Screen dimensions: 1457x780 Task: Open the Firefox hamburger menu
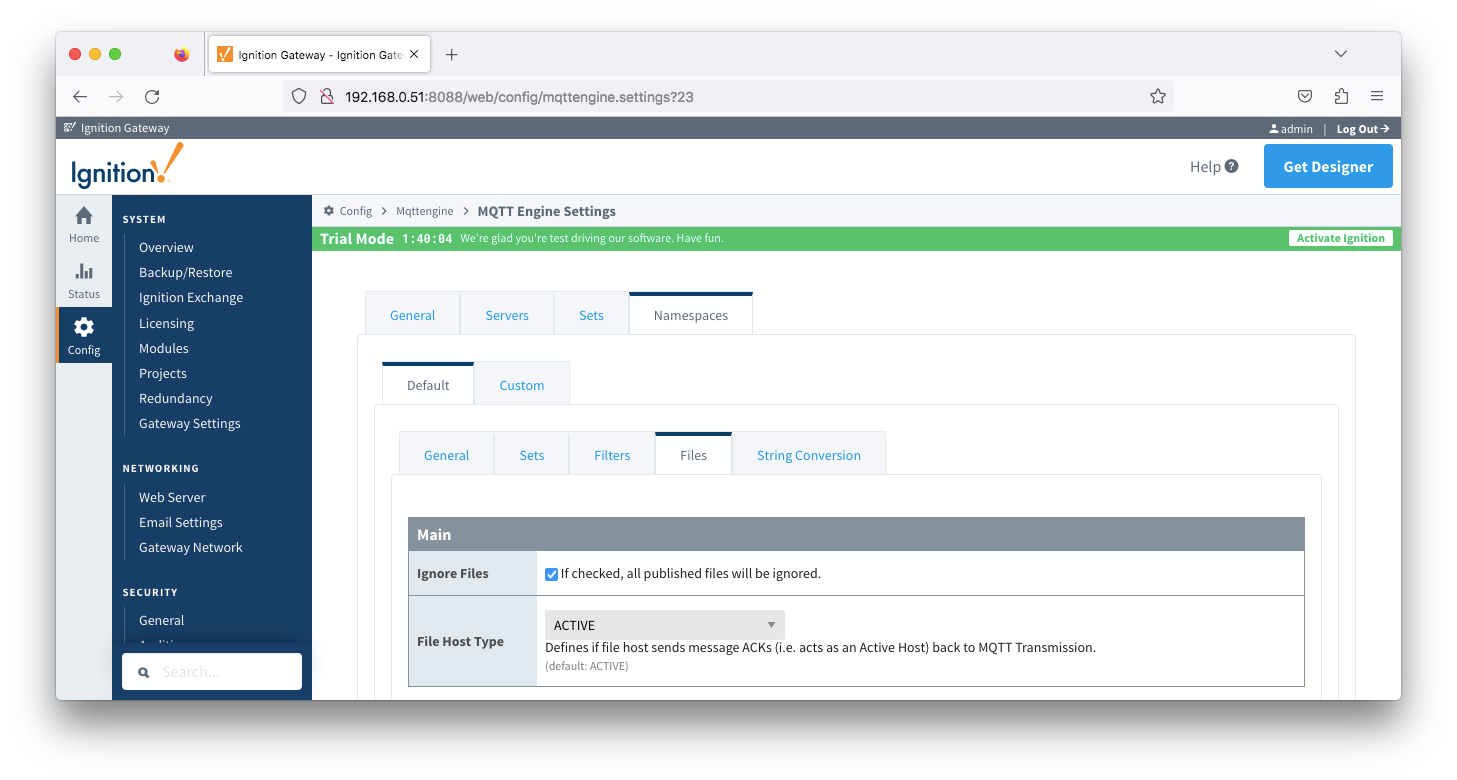click(1377, 97)
